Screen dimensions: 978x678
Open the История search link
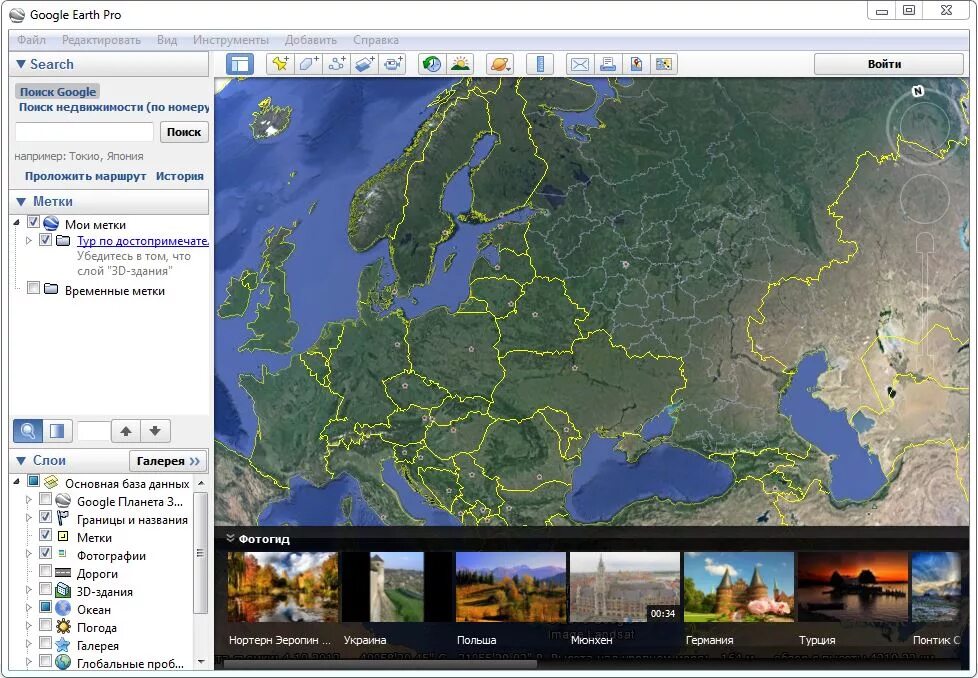(180, 176)
